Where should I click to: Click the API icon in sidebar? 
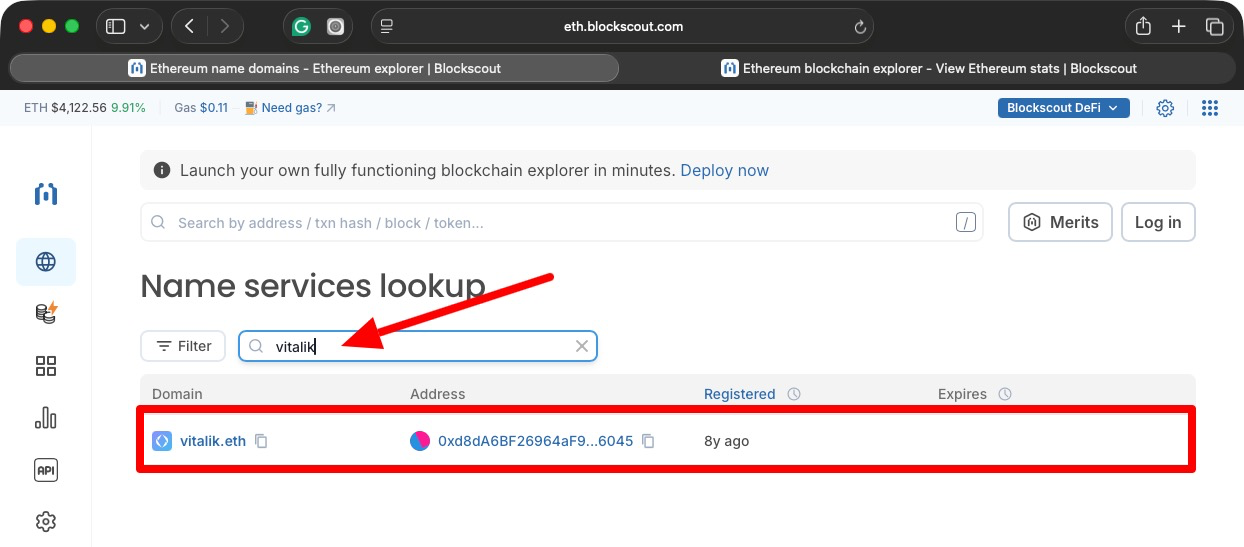click(x=46, y=470)
